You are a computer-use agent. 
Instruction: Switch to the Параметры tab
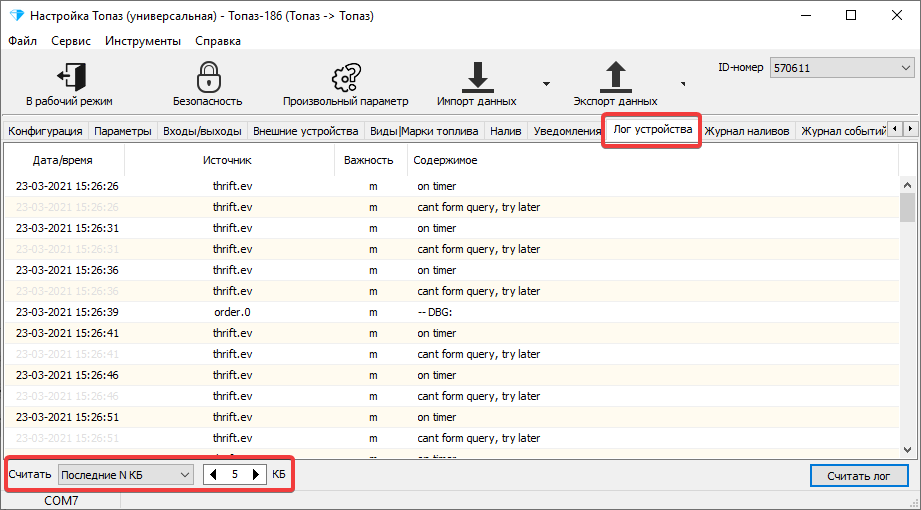pos(123,131)
